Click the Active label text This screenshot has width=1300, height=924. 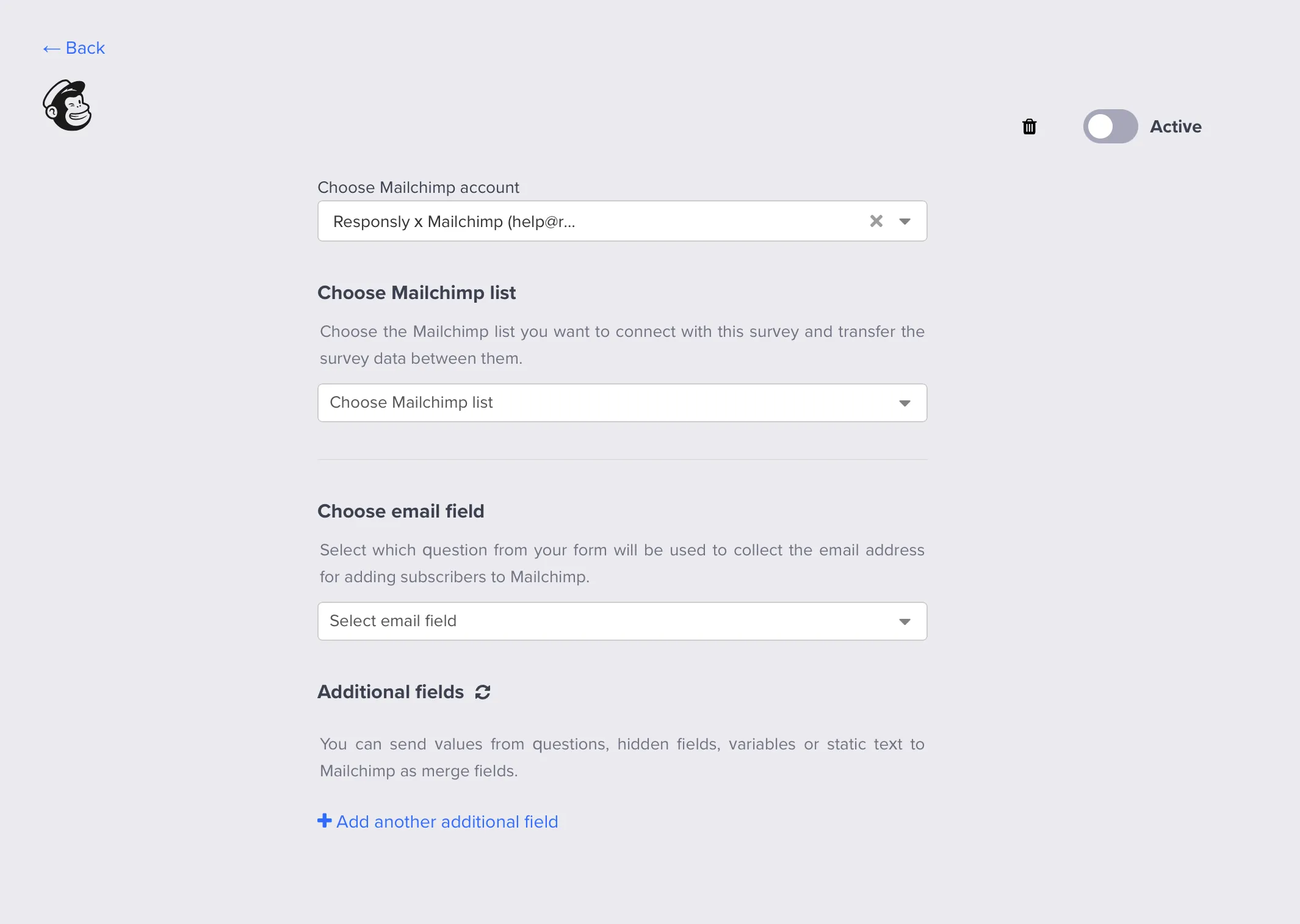coord(1175,126)
